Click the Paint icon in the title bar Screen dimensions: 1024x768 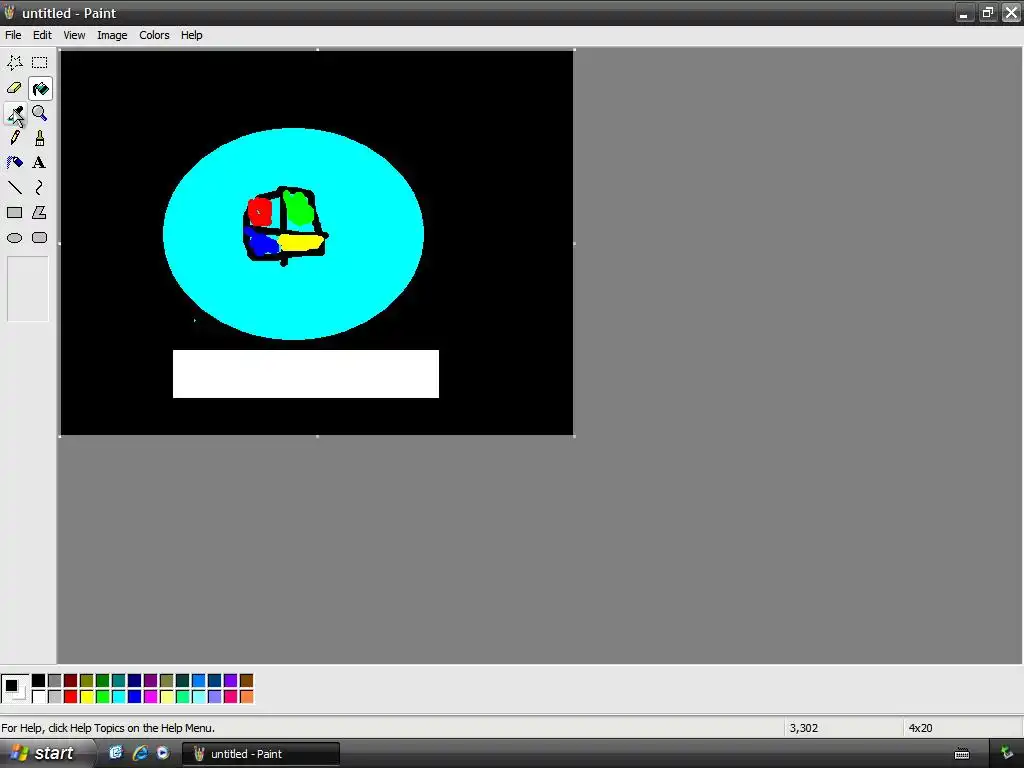click(x=9, y=12)
